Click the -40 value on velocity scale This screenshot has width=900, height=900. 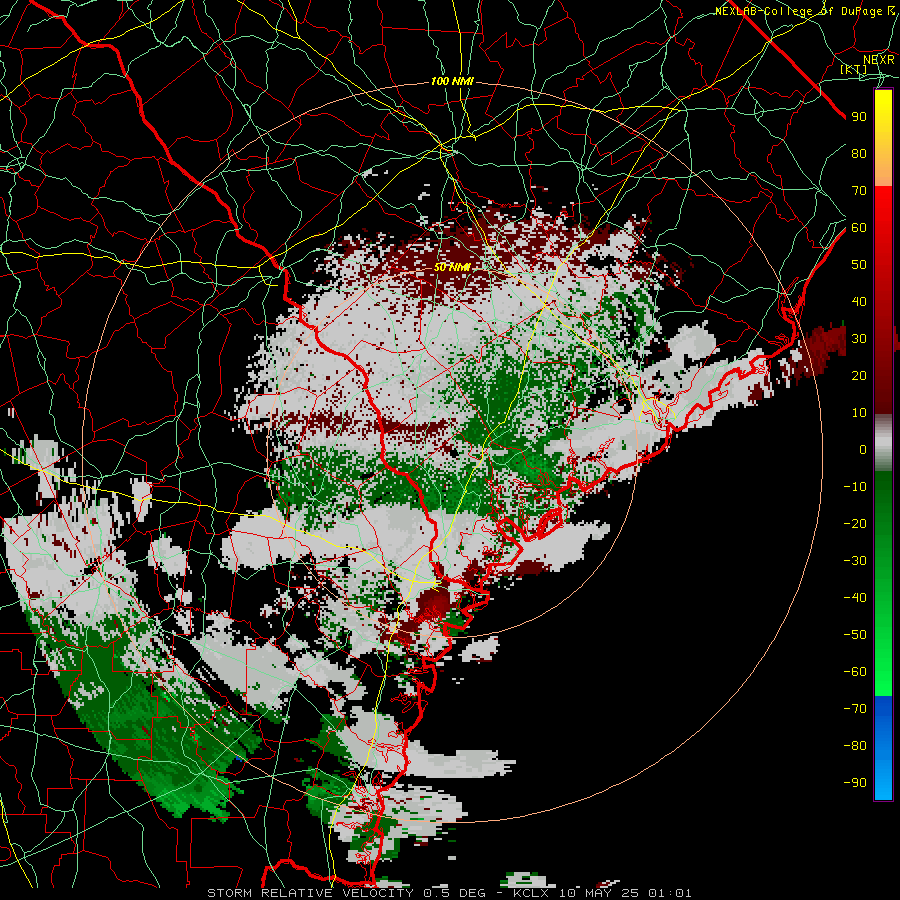coord(855,598)
